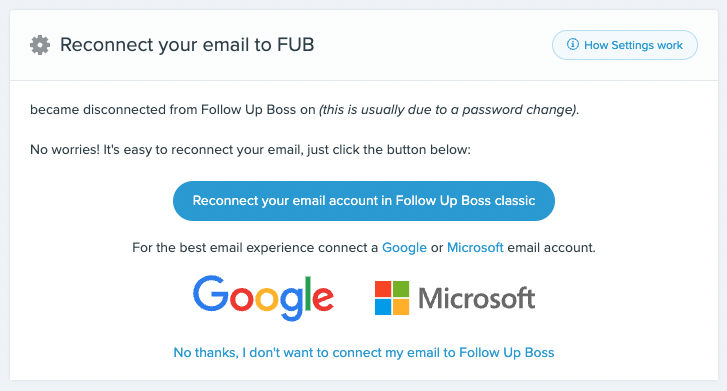Follow the blue Microsoft text link
The width and height of the screenshot is (727, 391).
click(x=475, y=248)
